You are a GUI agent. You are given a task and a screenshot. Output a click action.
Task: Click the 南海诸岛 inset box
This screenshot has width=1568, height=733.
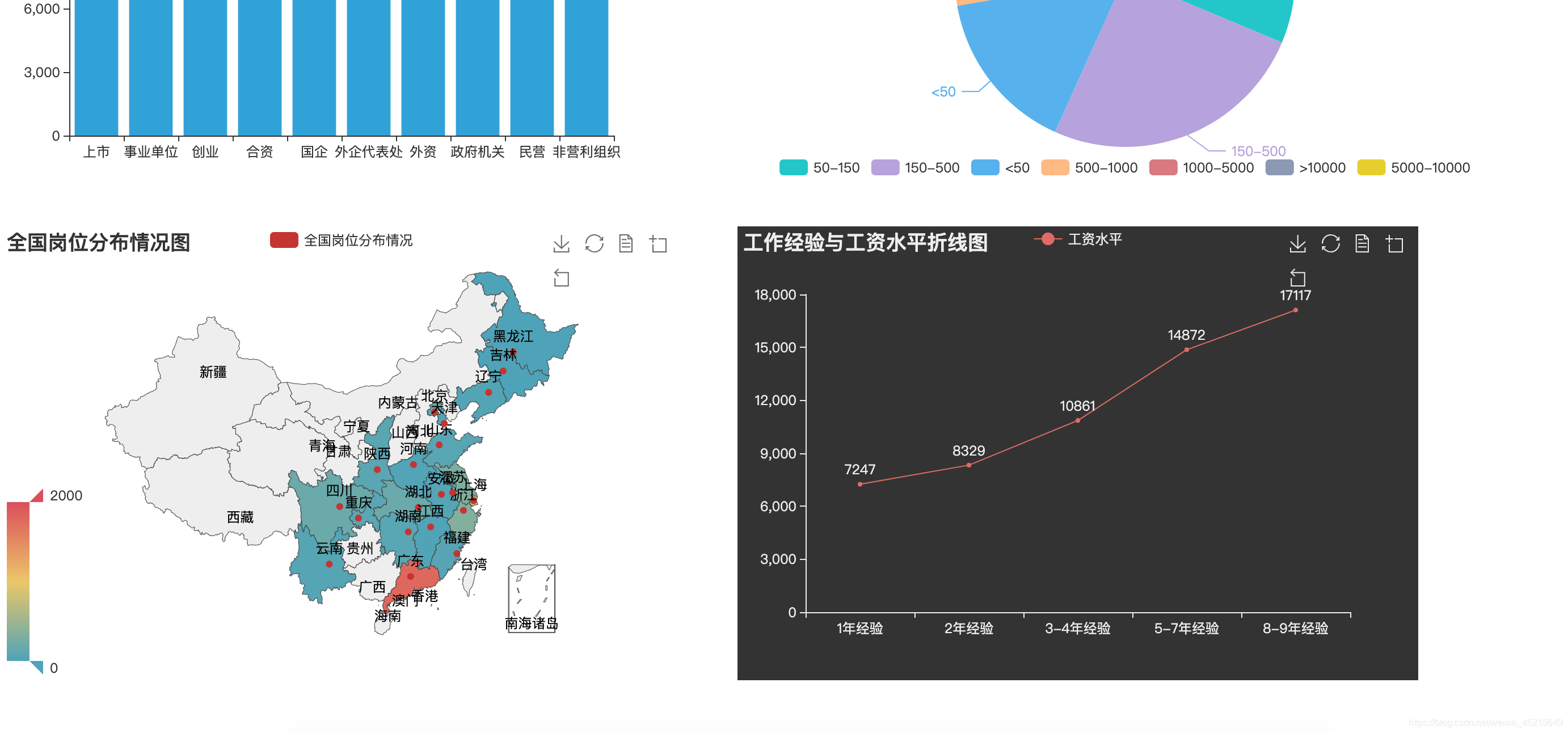pyautogui.click(x=532, y=599)
